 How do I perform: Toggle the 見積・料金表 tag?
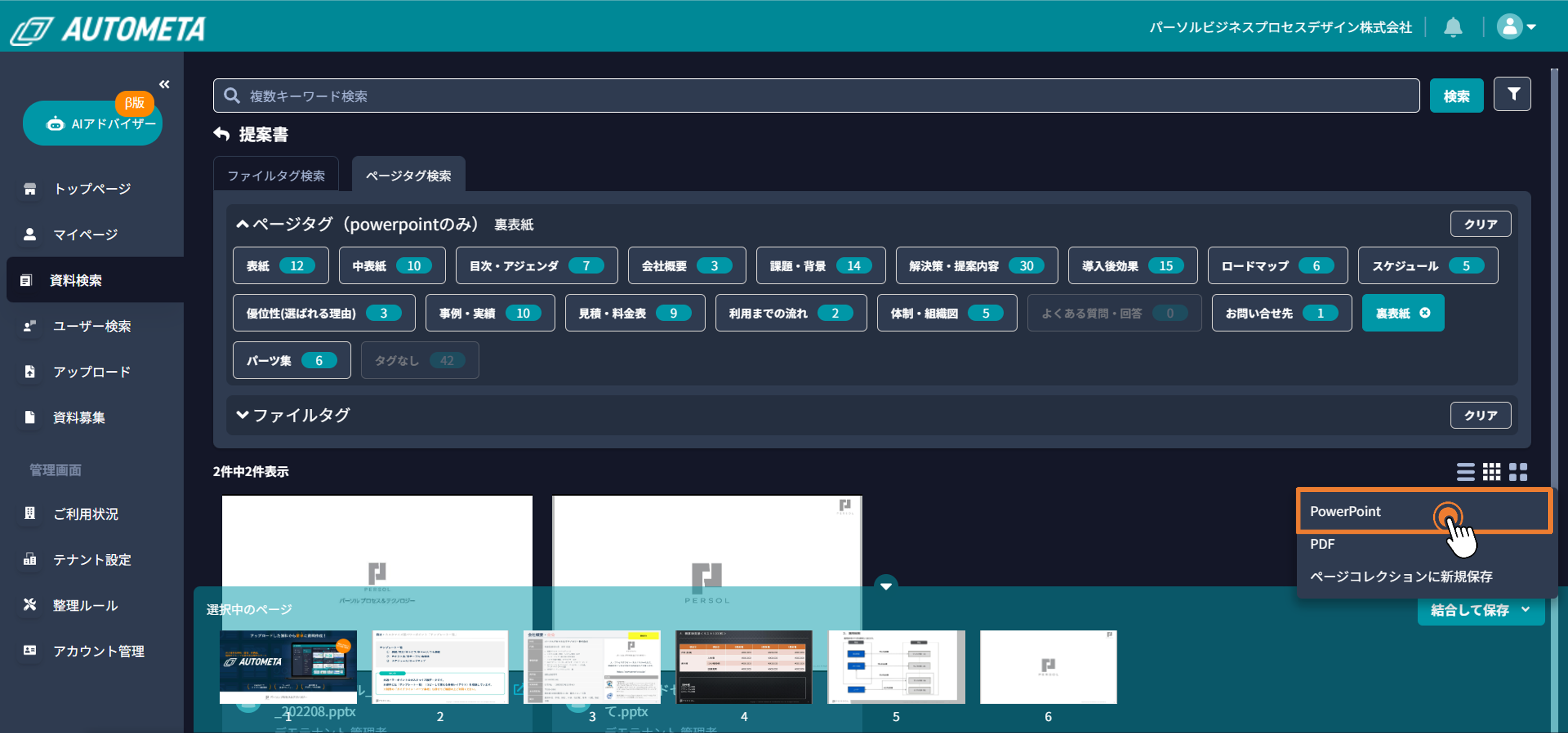tap(635, 313)
